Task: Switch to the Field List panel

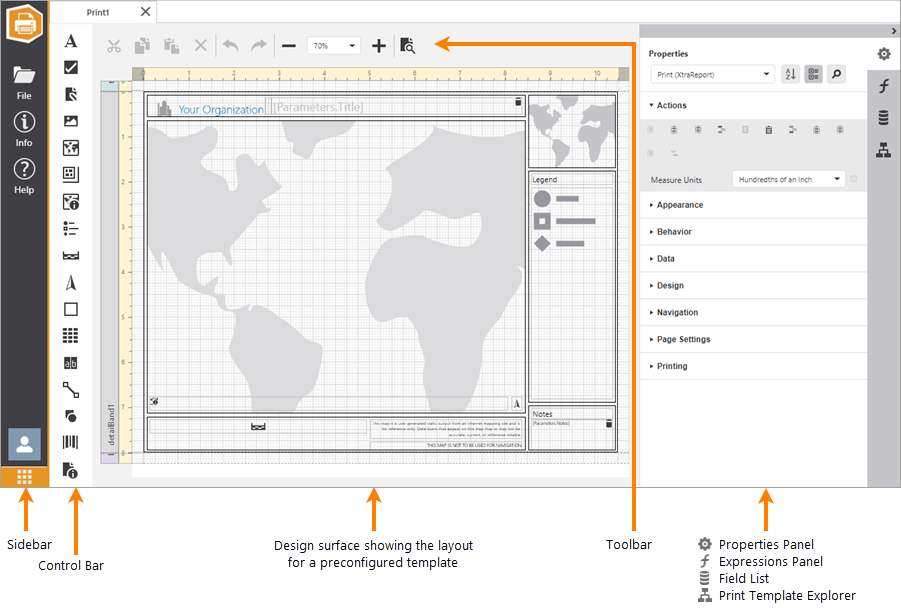Action: 883,118
